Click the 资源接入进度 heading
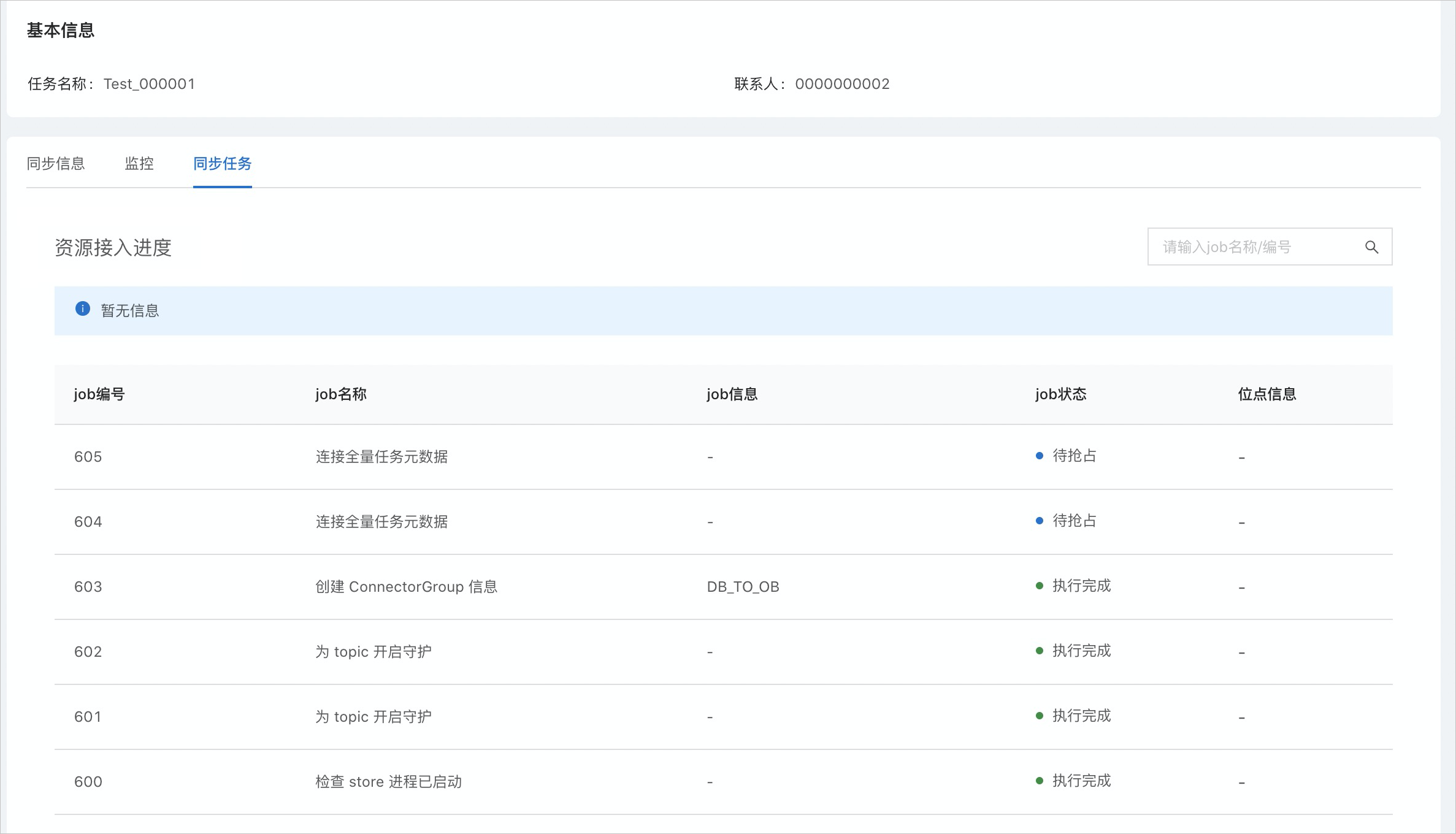1456x834 pixels. (x=113, y=248)
